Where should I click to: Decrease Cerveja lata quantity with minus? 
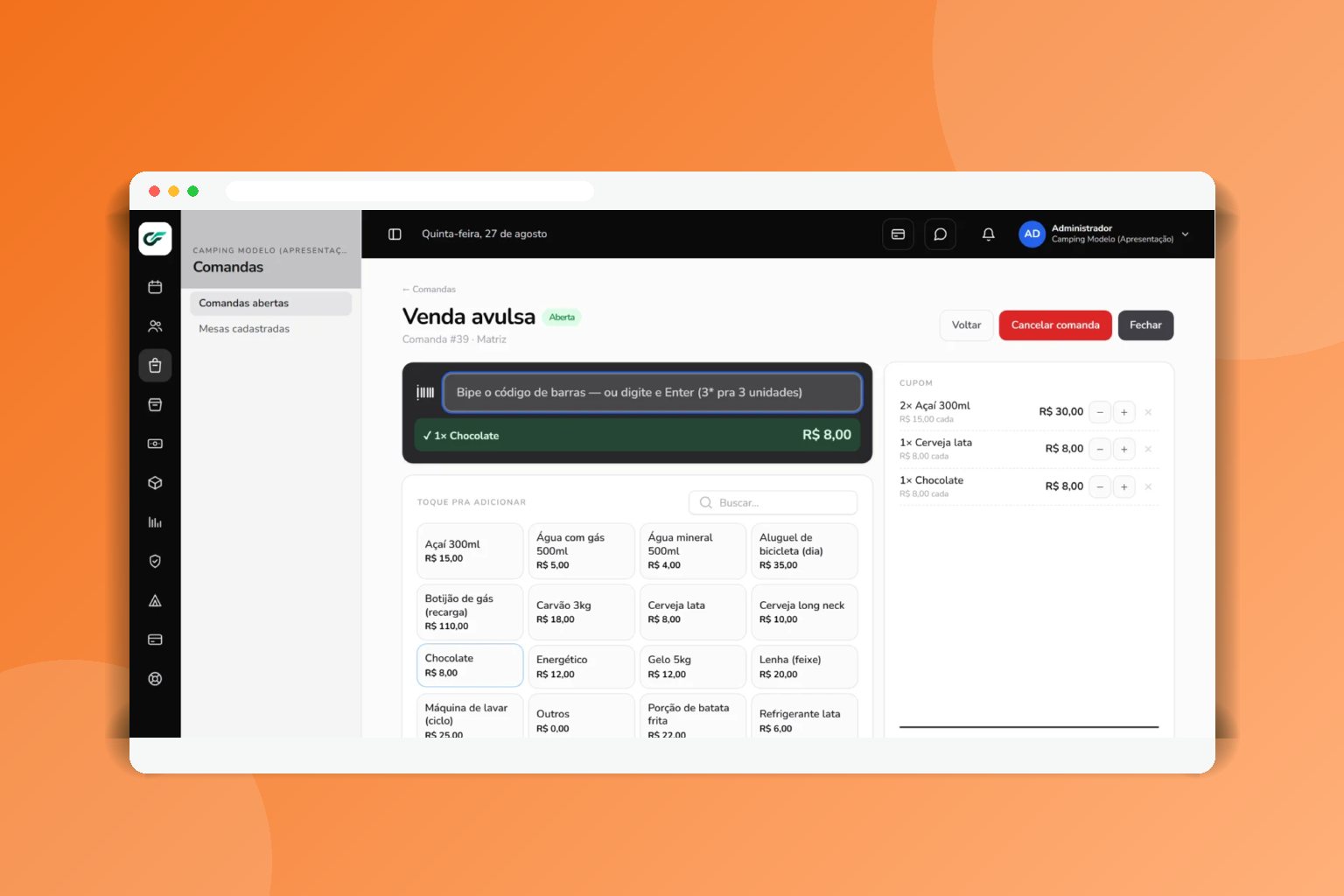click(1100, 449)
